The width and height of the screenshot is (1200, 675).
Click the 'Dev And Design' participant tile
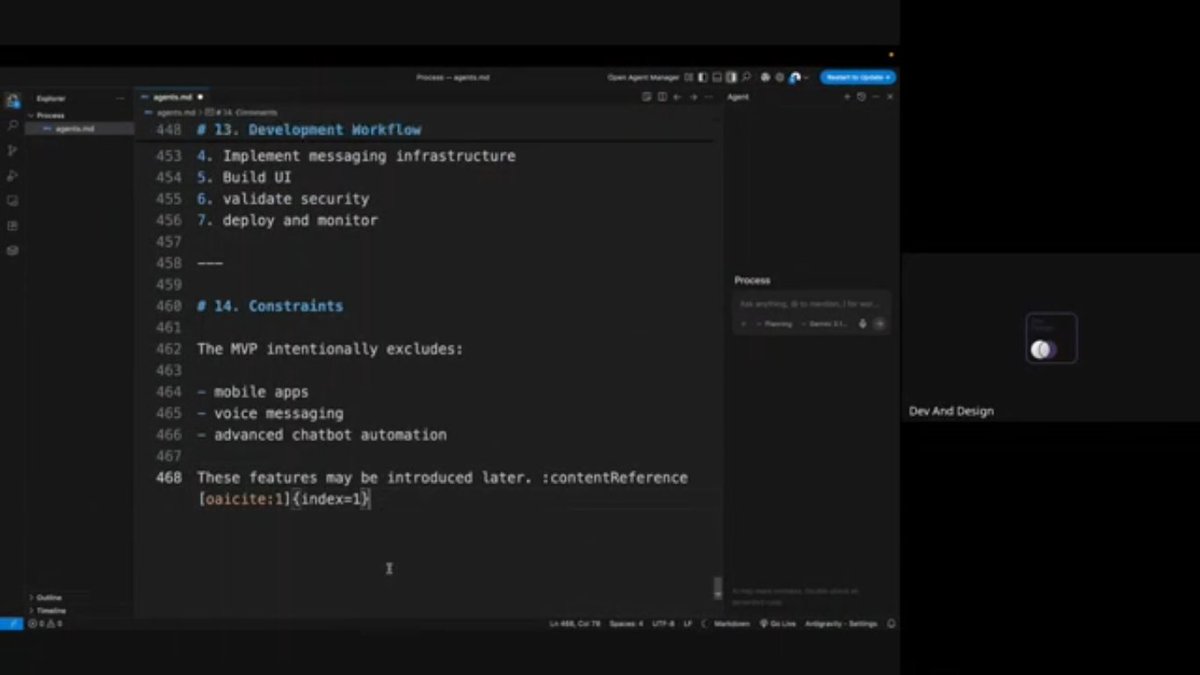(1050, 337)
